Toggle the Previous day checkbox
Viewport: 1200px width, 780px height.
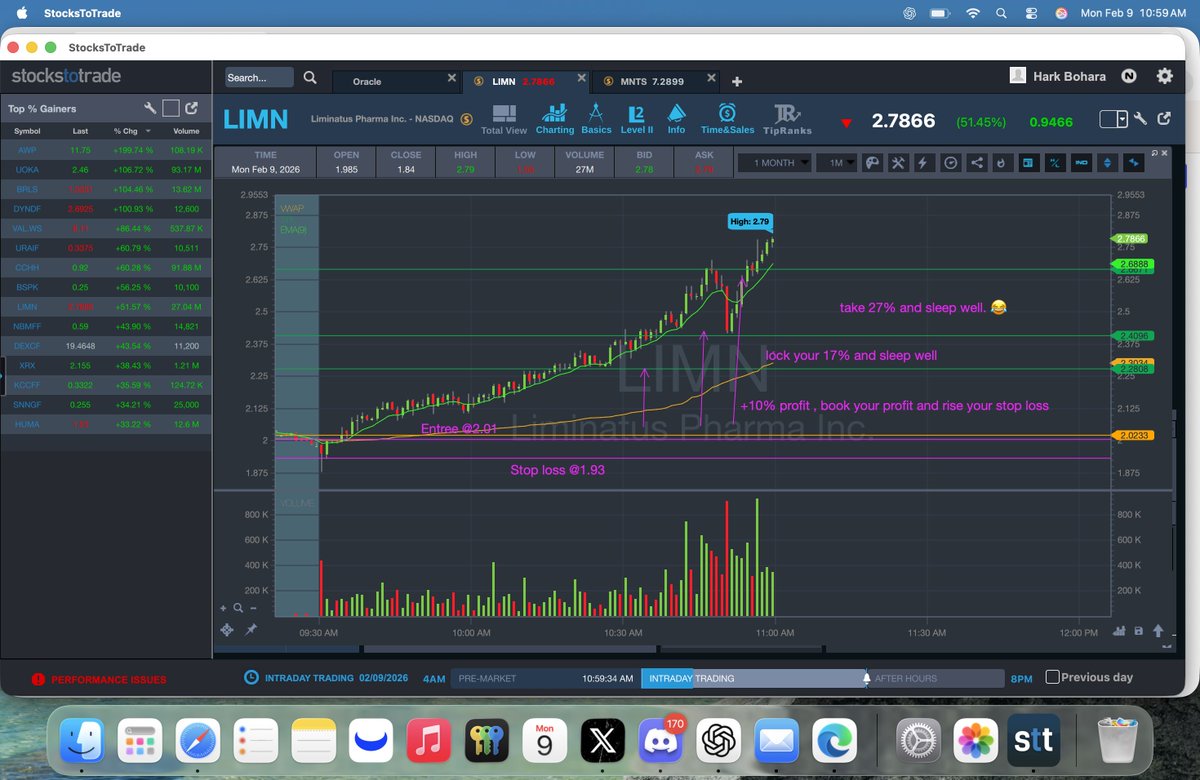pos(1052,677)
